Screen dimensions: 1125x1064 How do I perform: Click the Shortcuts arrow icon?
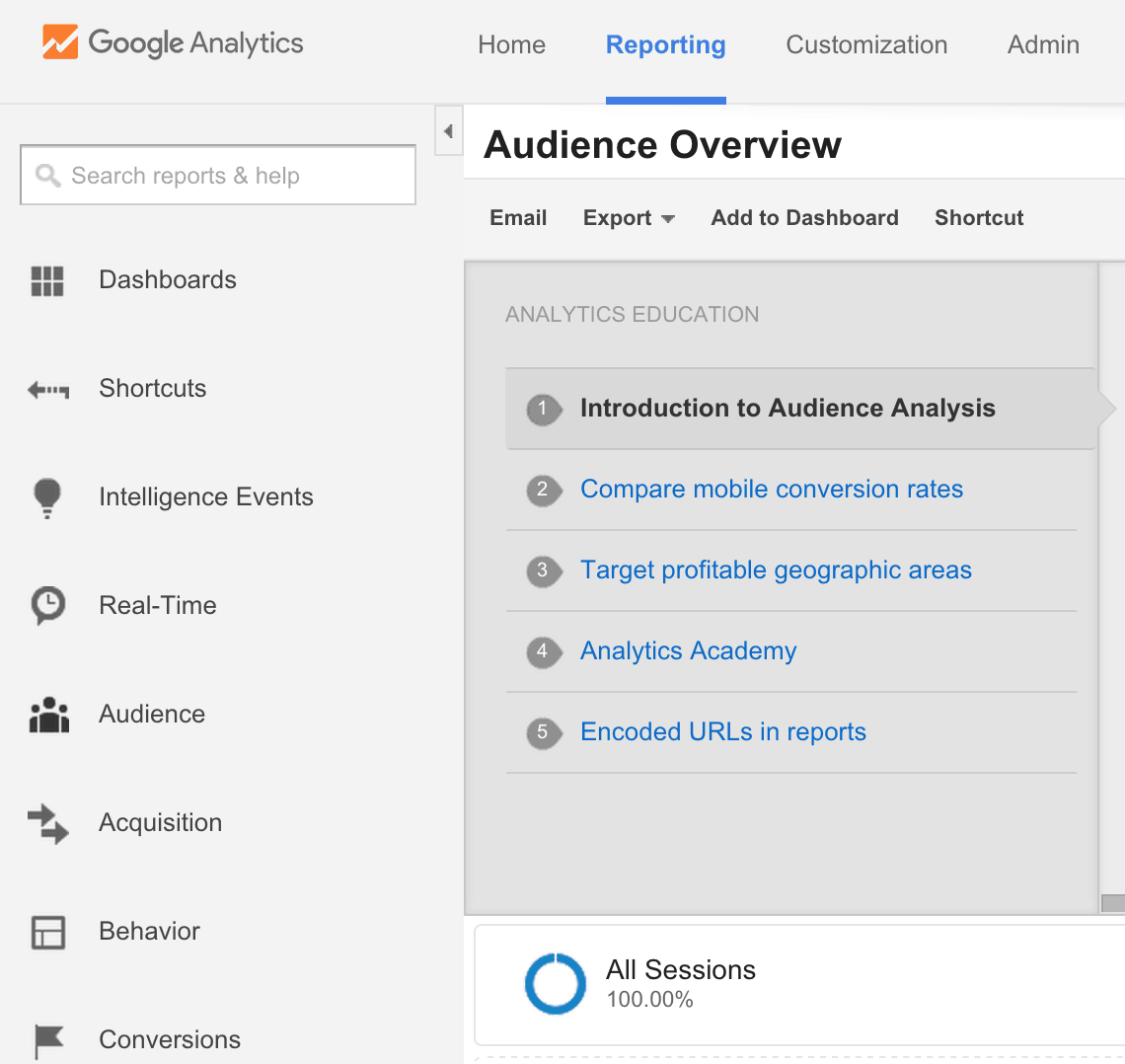click(48, 390)
